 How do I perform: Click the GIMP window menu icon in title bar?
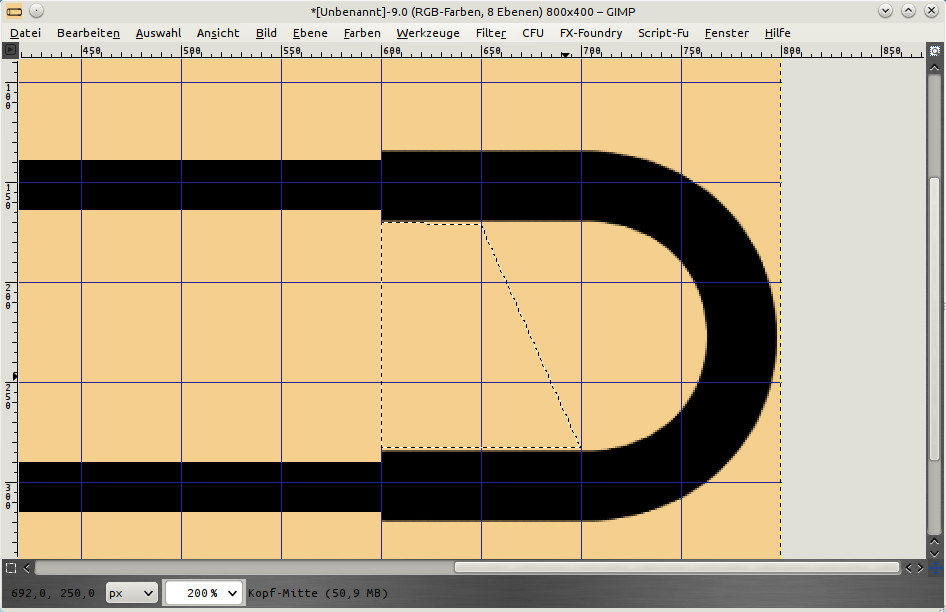point(12,11)
